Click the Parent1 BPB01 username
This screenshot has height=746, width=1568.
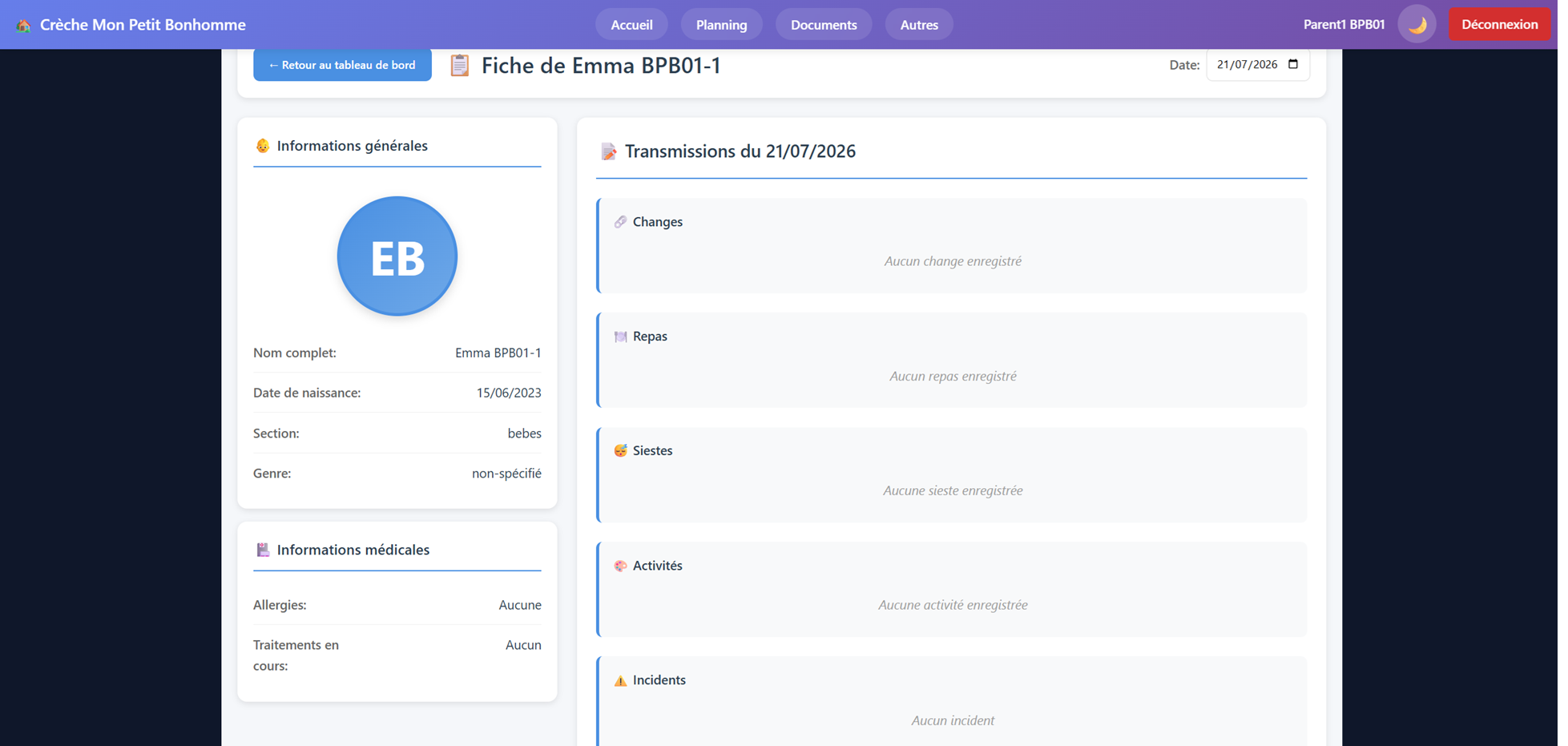click(x=1344, y=25)
